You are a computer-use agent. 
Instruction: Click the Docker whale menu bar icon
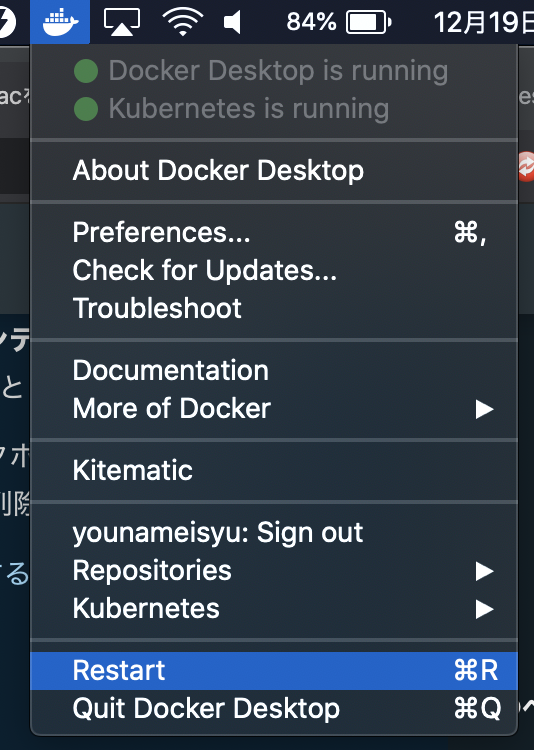[60, 22]
